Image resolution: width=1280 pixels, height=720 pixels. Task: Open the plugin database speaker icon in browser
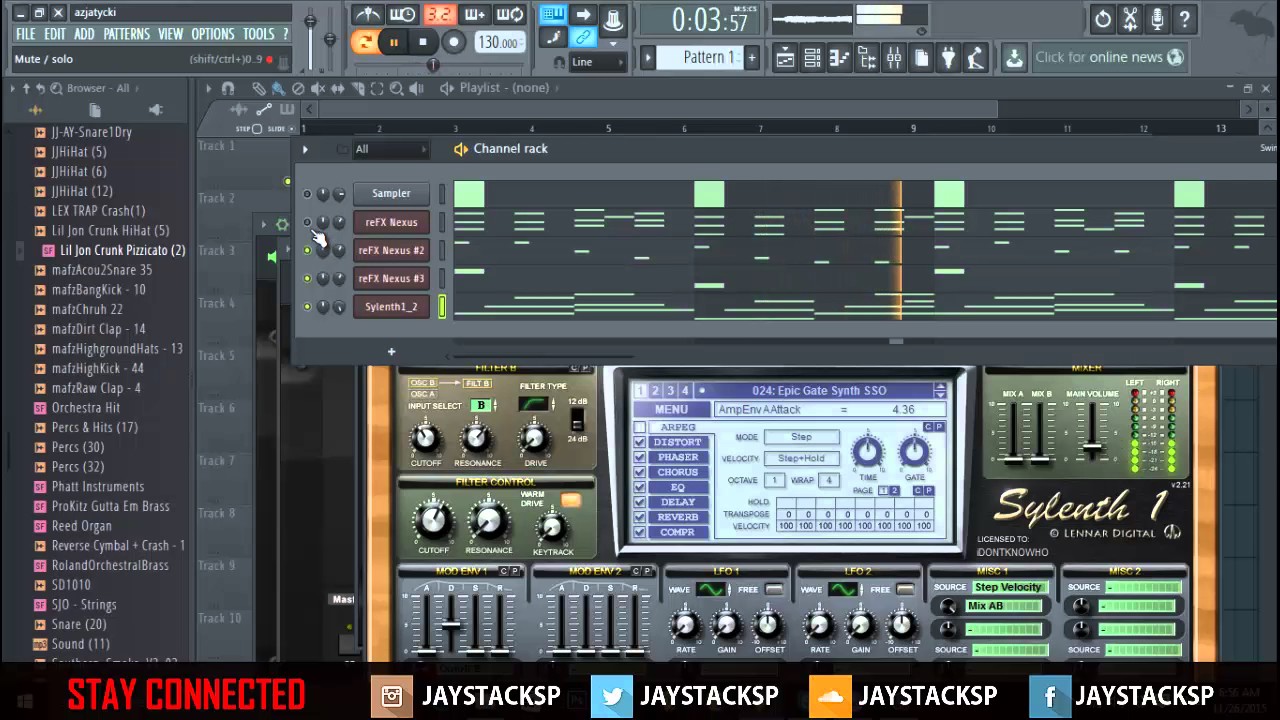pos(155,110)
